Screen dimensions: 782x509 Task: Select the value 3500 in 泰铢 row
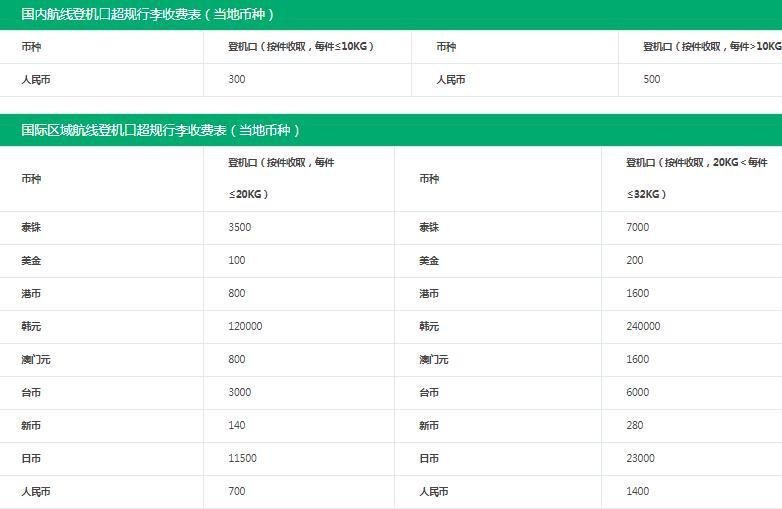(240, 227)
